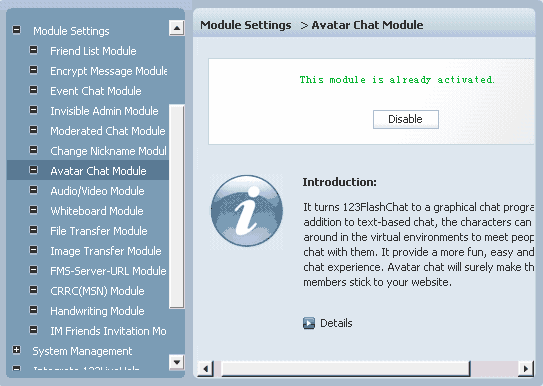543x386 pixels.
Task: Select Handwriting Module in sidebar
Action: [x=97, y=311]
